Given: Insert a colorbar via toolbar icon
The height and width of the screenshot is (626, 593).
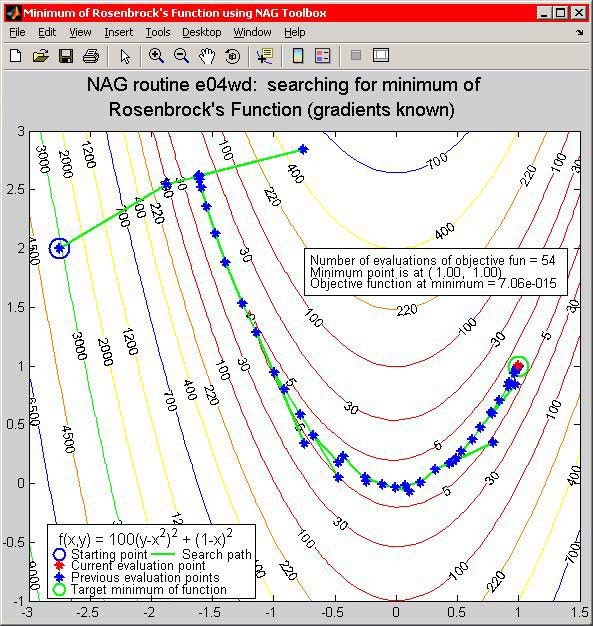Looking at the screenshot, I should point(298,56).
